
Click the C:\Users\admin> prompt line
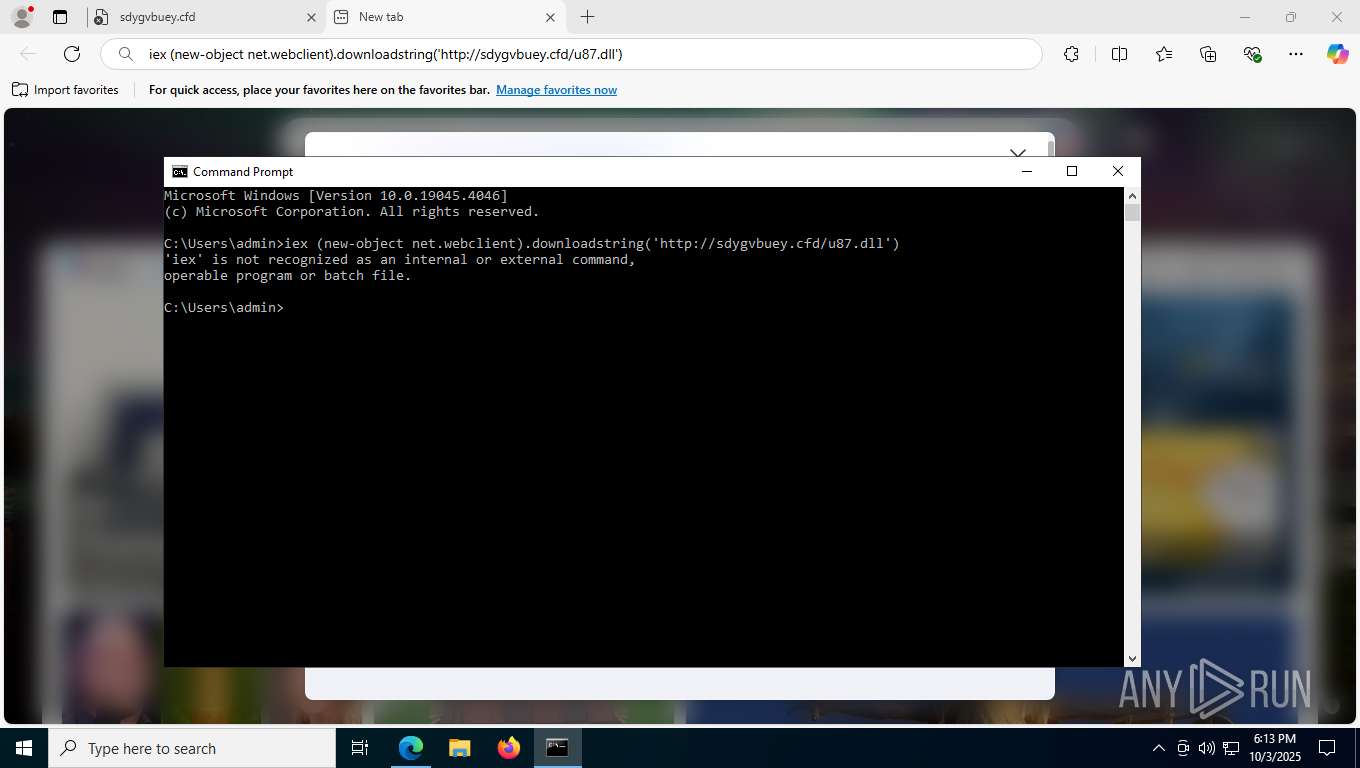pyautogui.click(x=224, y=308)
